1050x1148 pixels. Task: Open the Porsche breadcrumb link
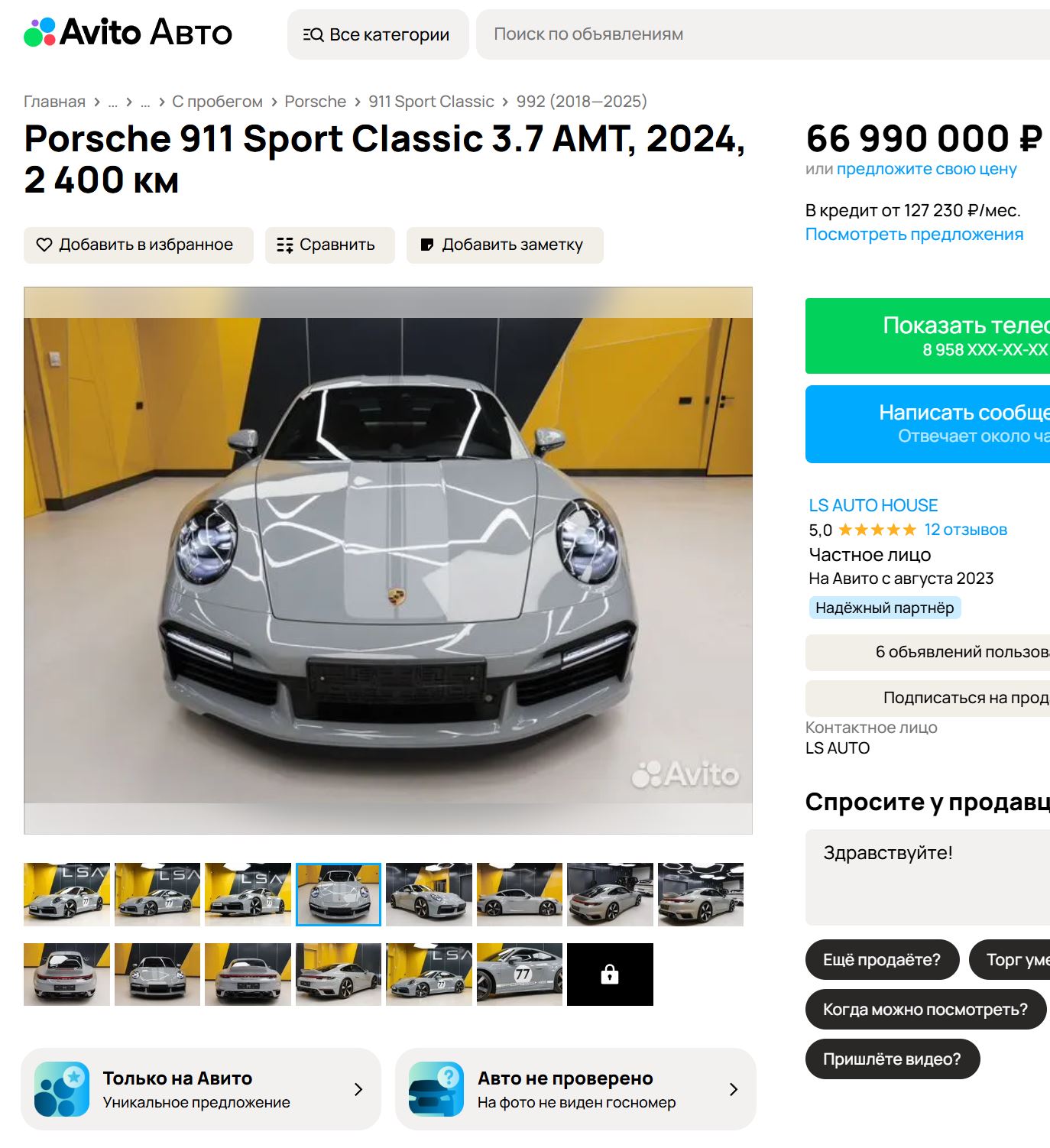315,102
